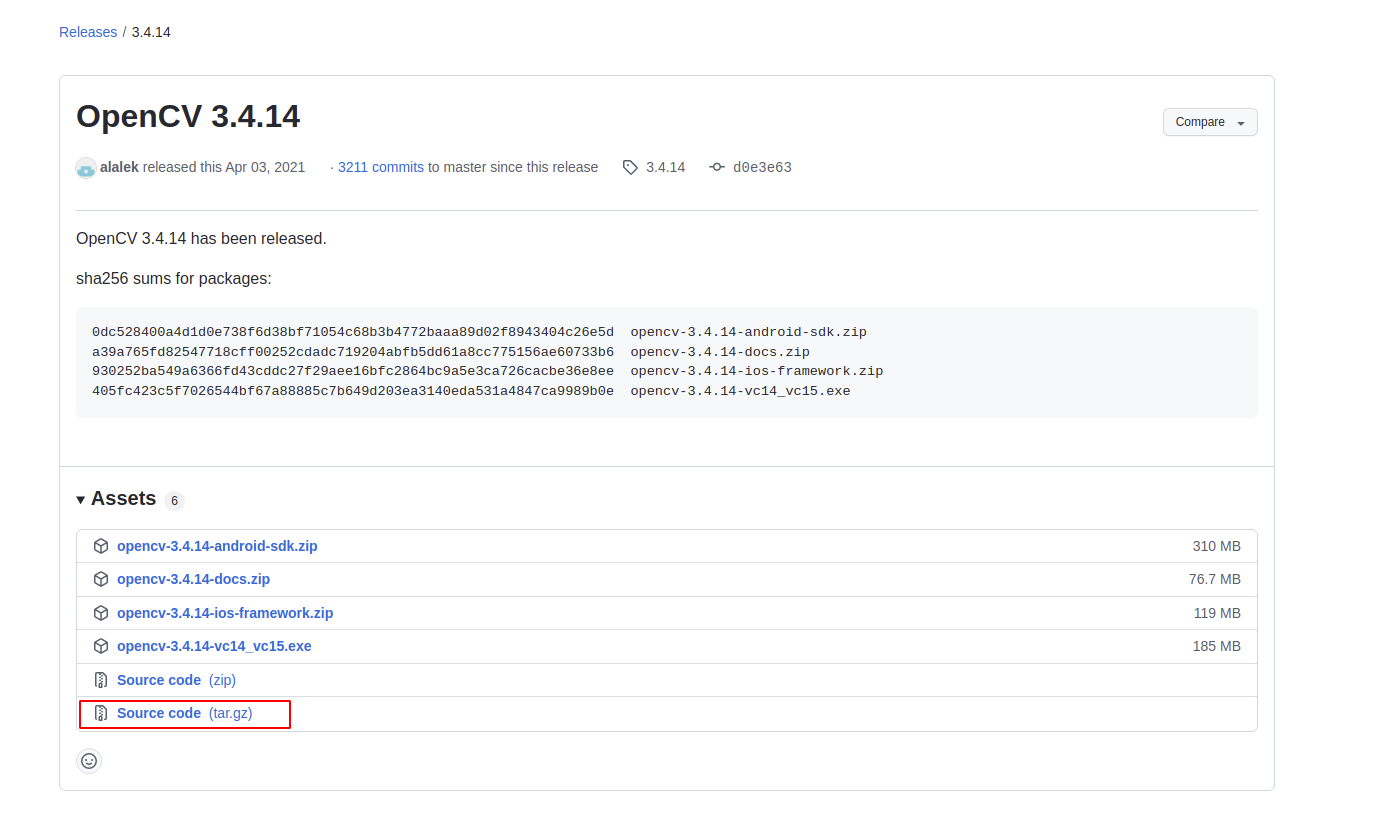Viewport: 1400px width, 821px height.
Task: Click package icon for android-sdk.zip
Action: click(101, 546)
